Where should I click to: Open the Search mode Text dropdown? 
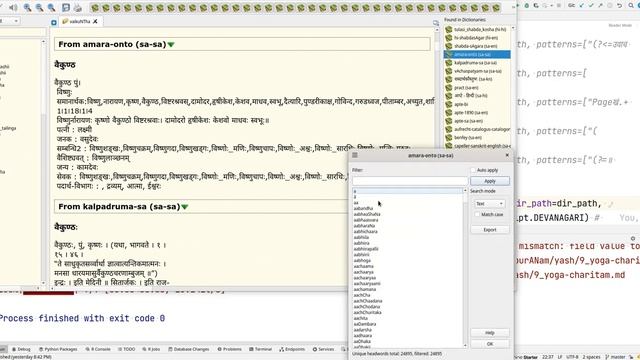tap(489, 204)
